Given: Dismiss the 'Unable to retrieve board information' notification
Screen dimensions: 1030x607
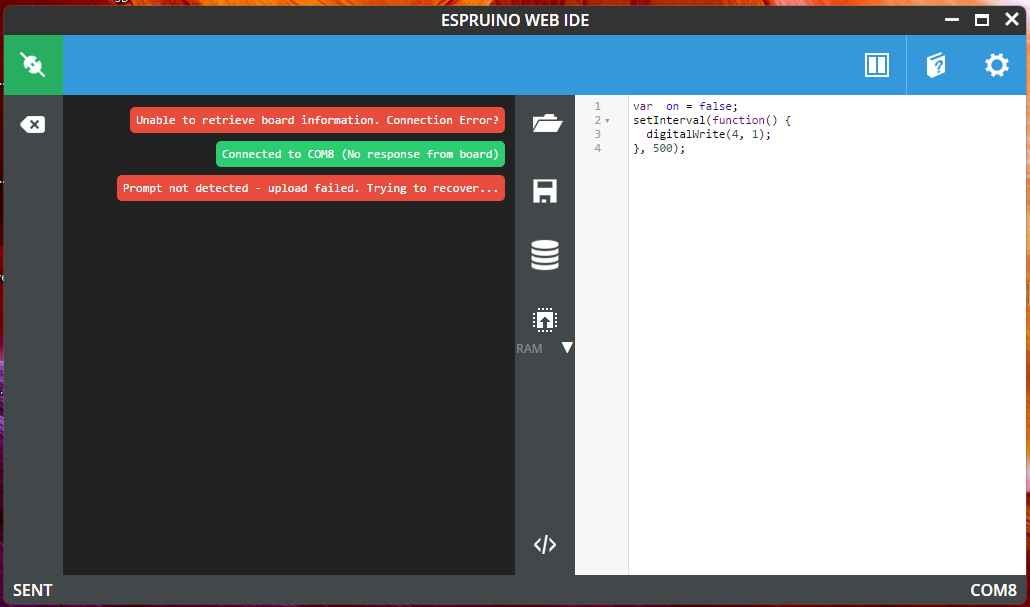Looking at the screenshot, I should coord(317,120).
